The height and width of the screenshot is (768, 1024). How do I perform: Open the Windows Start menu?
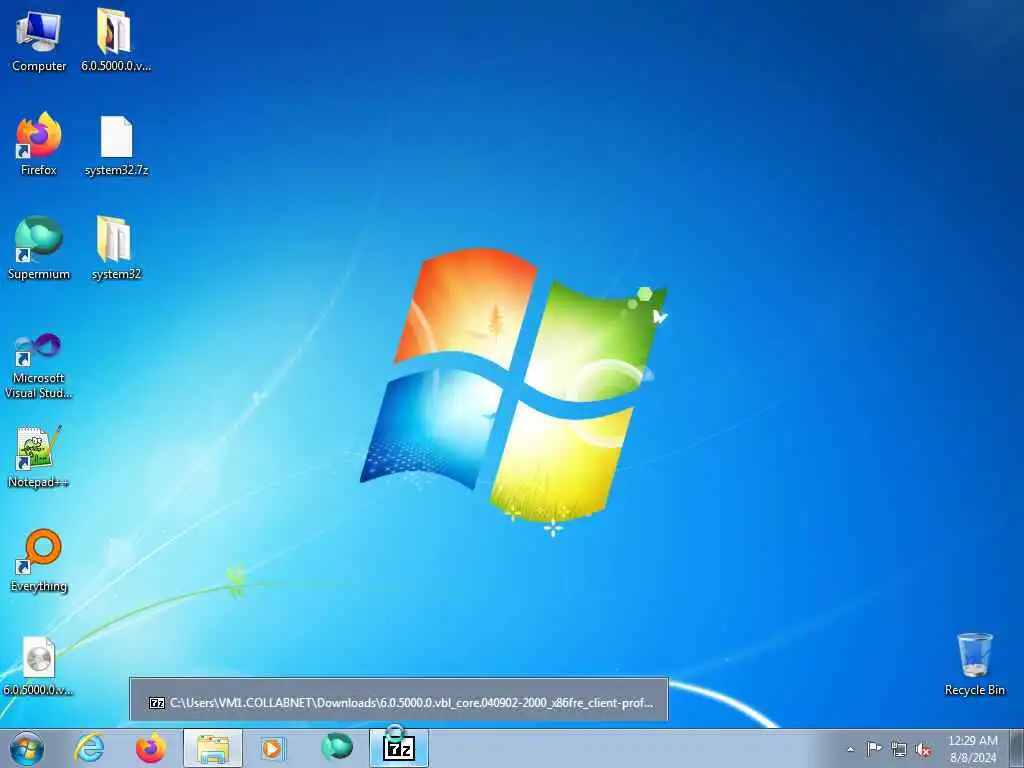coord(27,748)
